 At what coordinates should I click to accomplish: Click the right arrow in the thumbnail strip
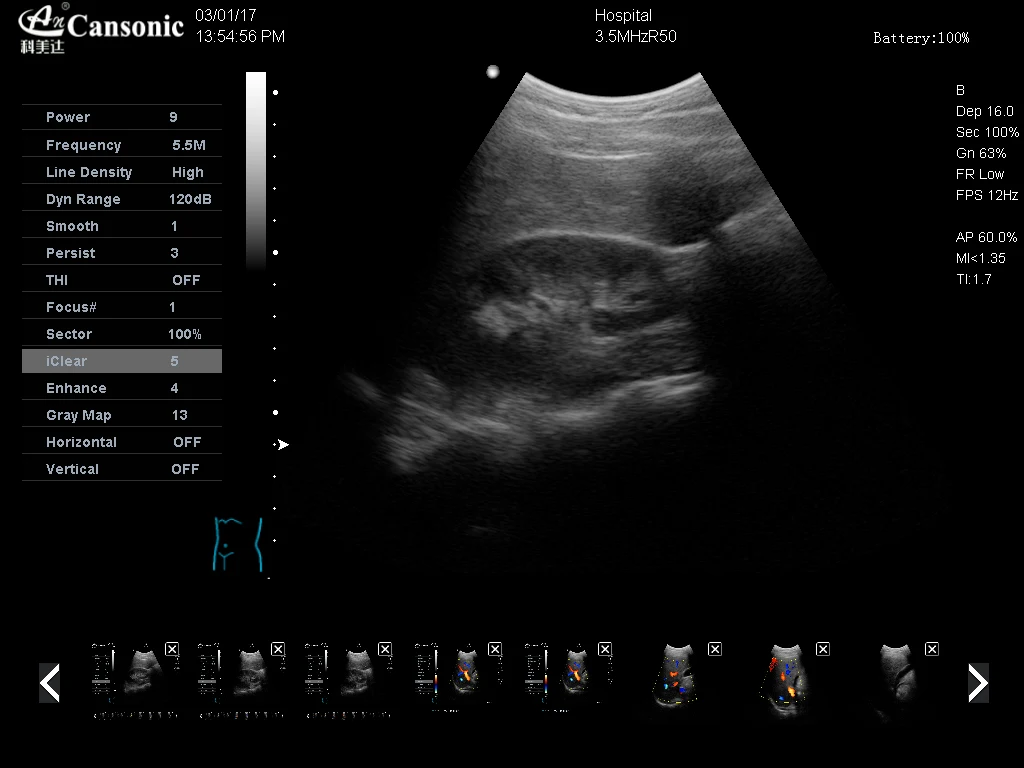[977, 683]
